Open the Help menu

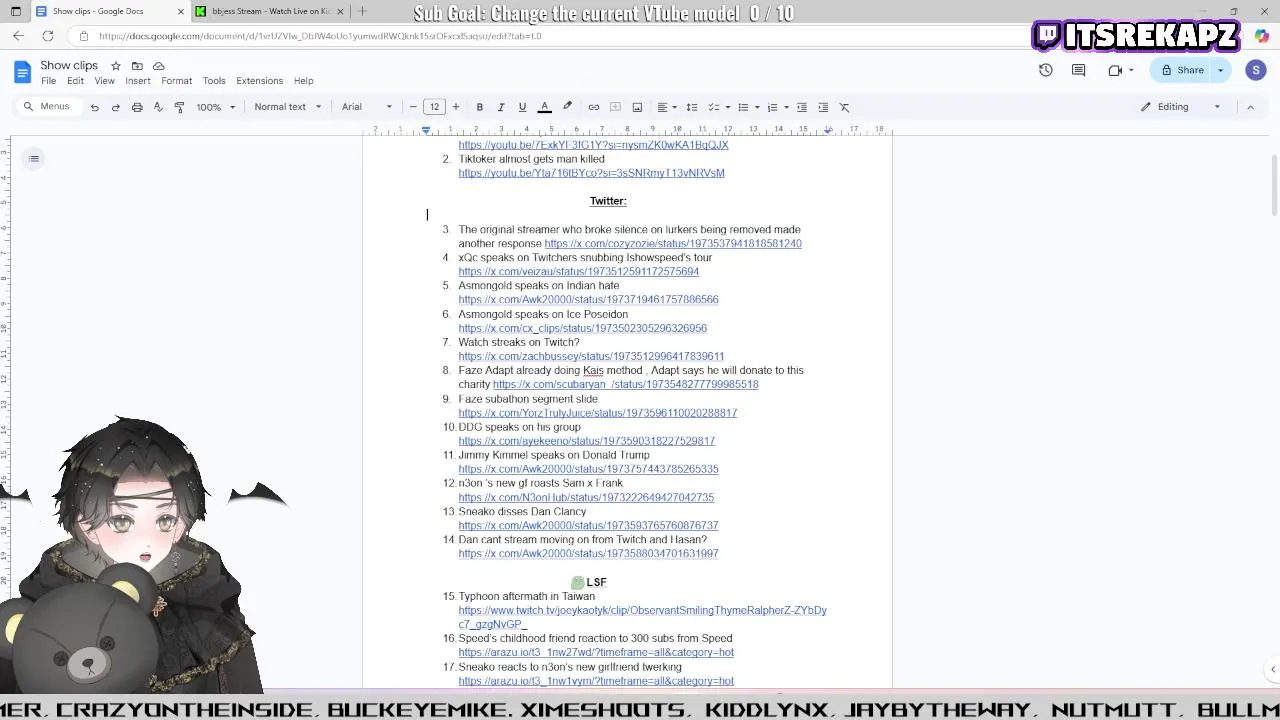[x=303, y=81]
